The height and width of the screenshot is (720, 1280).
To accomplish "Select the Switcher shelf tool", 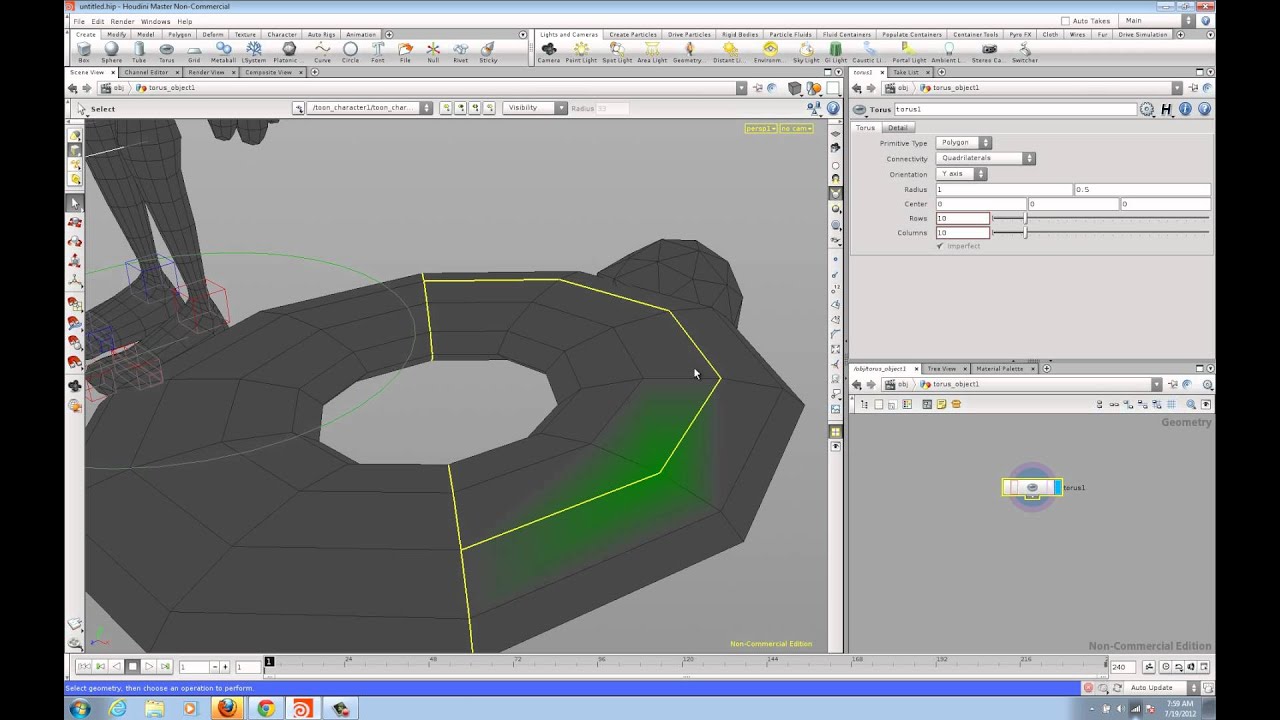I will click(1025, 51).
